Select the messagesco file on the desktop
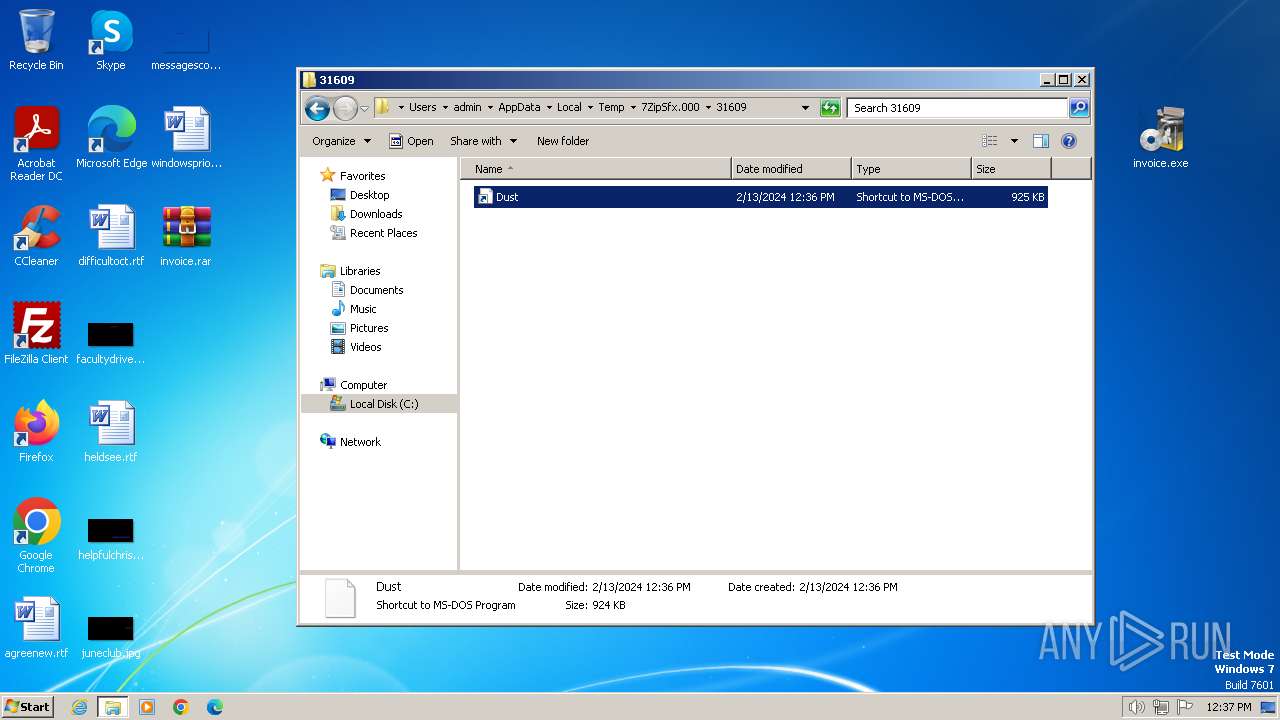This screenshot has height=720, width=1280. coord(186,48)
